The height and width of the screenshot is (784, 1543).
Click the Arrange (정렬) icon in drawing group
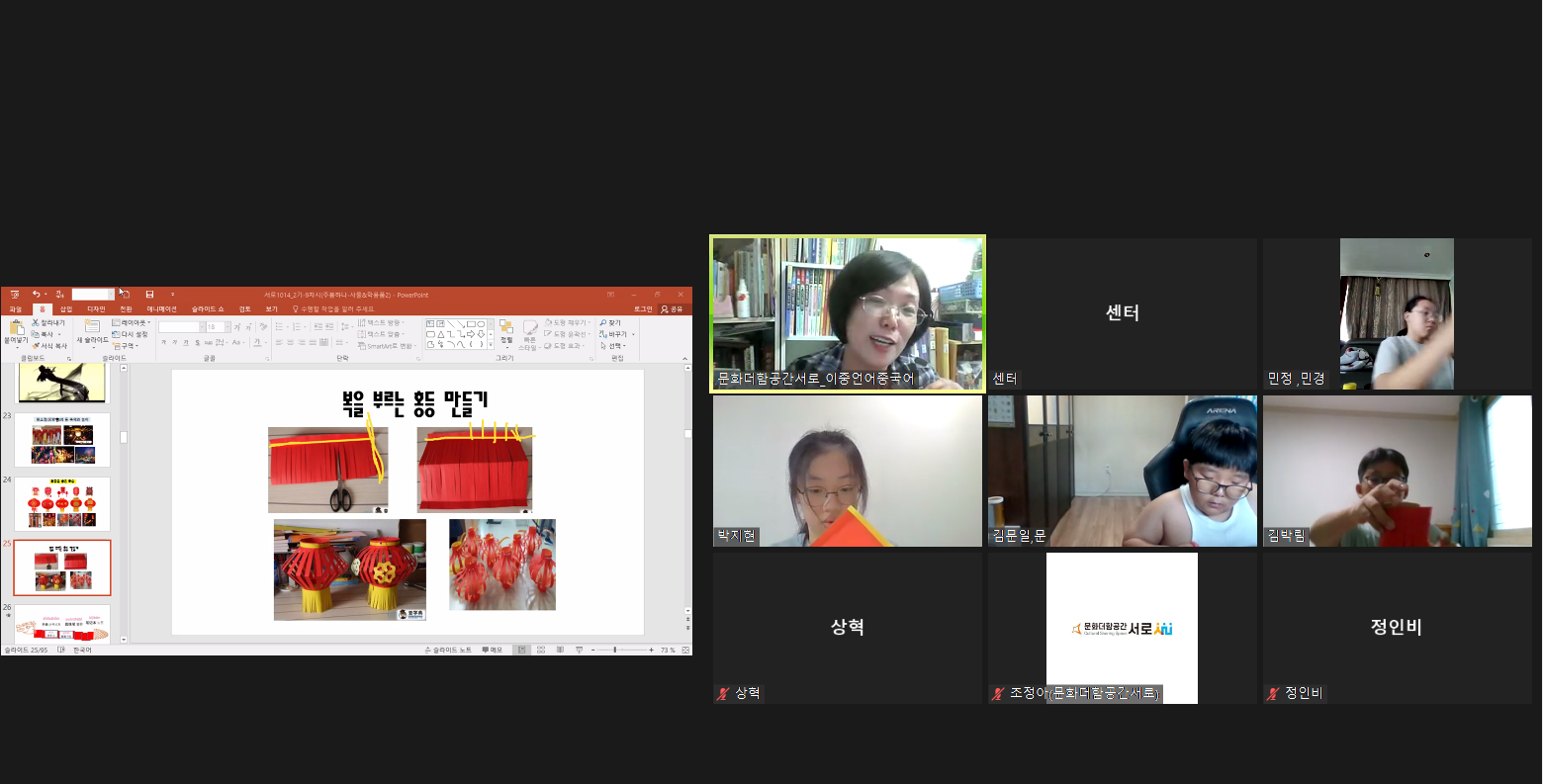[506, 328]
